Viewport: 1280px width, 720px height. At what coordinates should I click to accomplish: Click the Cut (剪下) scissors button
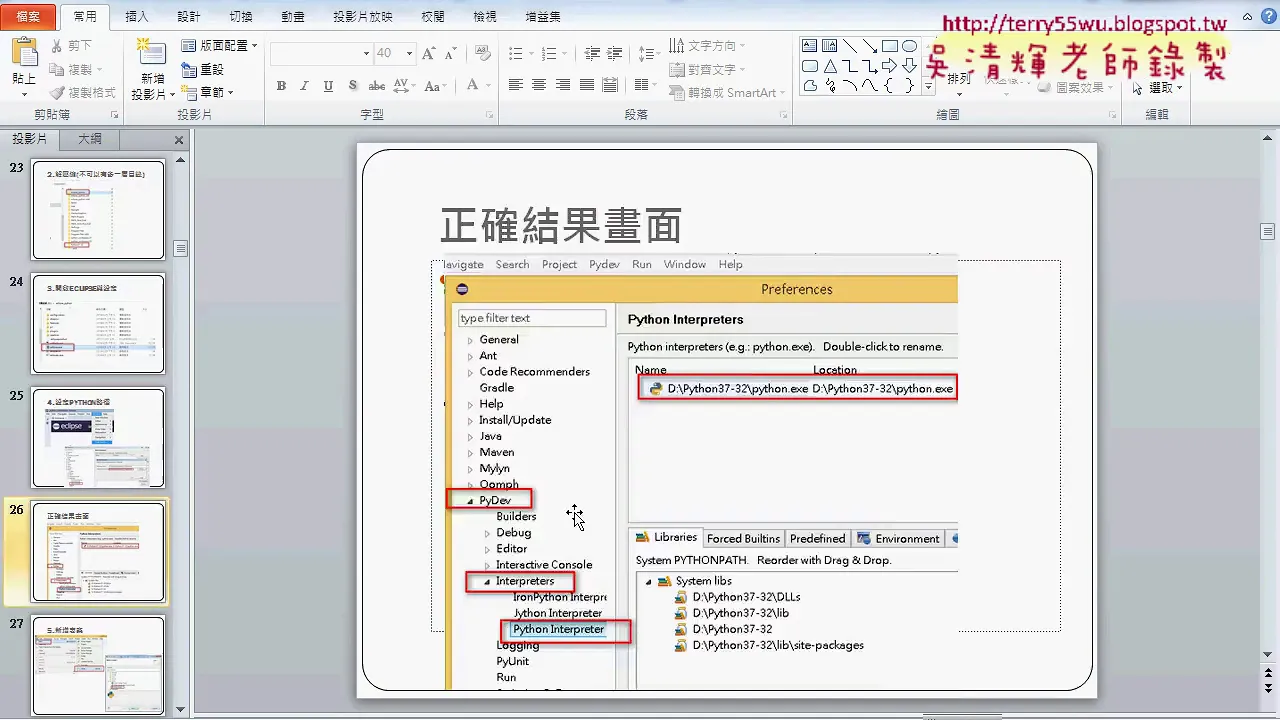point(70,46)
